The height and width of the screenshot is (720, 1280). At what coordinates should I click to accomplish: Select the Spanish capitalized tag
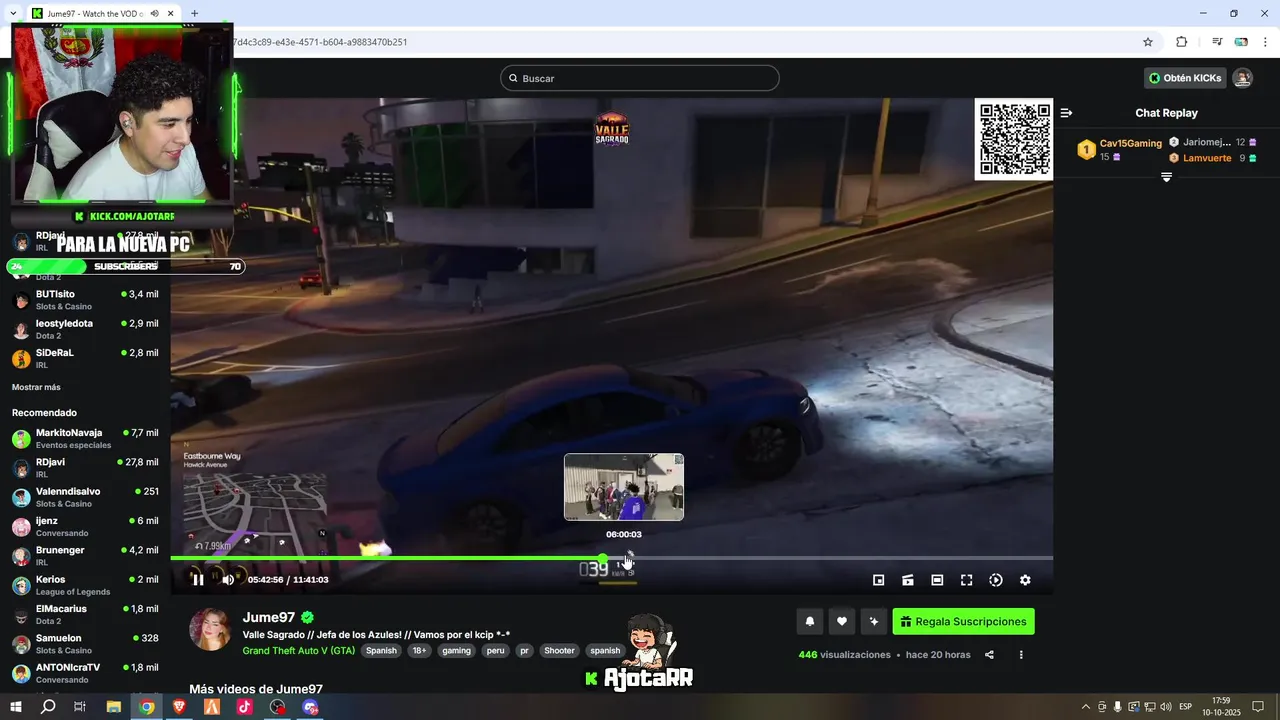click(381, 650)
